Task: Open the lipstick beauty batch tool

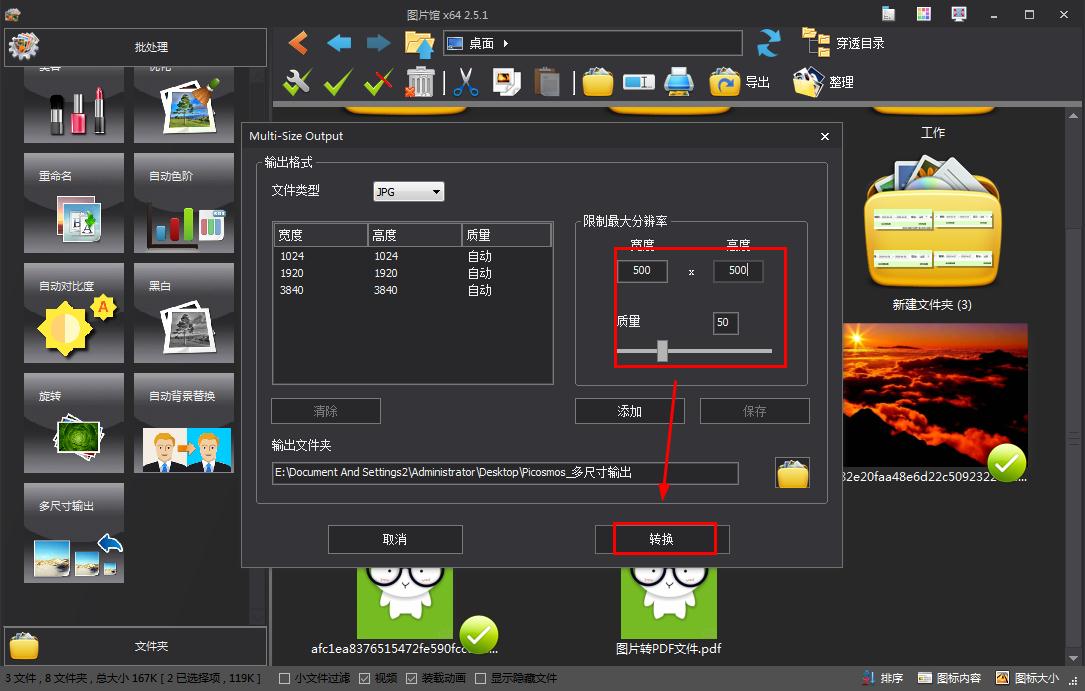Action: coord(74,105)
